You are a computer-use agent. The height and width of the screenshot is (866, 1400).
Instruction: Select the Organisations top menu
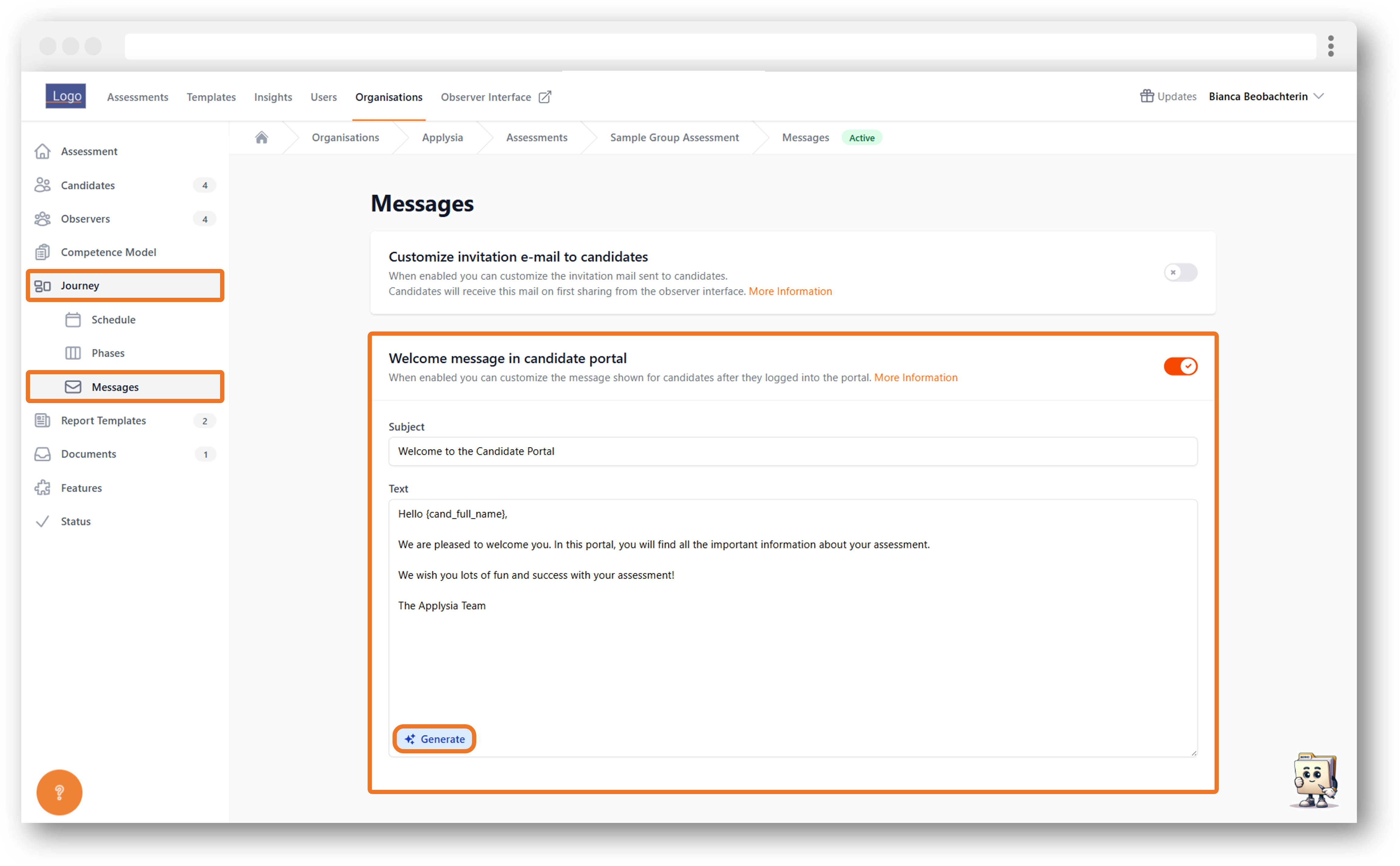tap(389, 97)
